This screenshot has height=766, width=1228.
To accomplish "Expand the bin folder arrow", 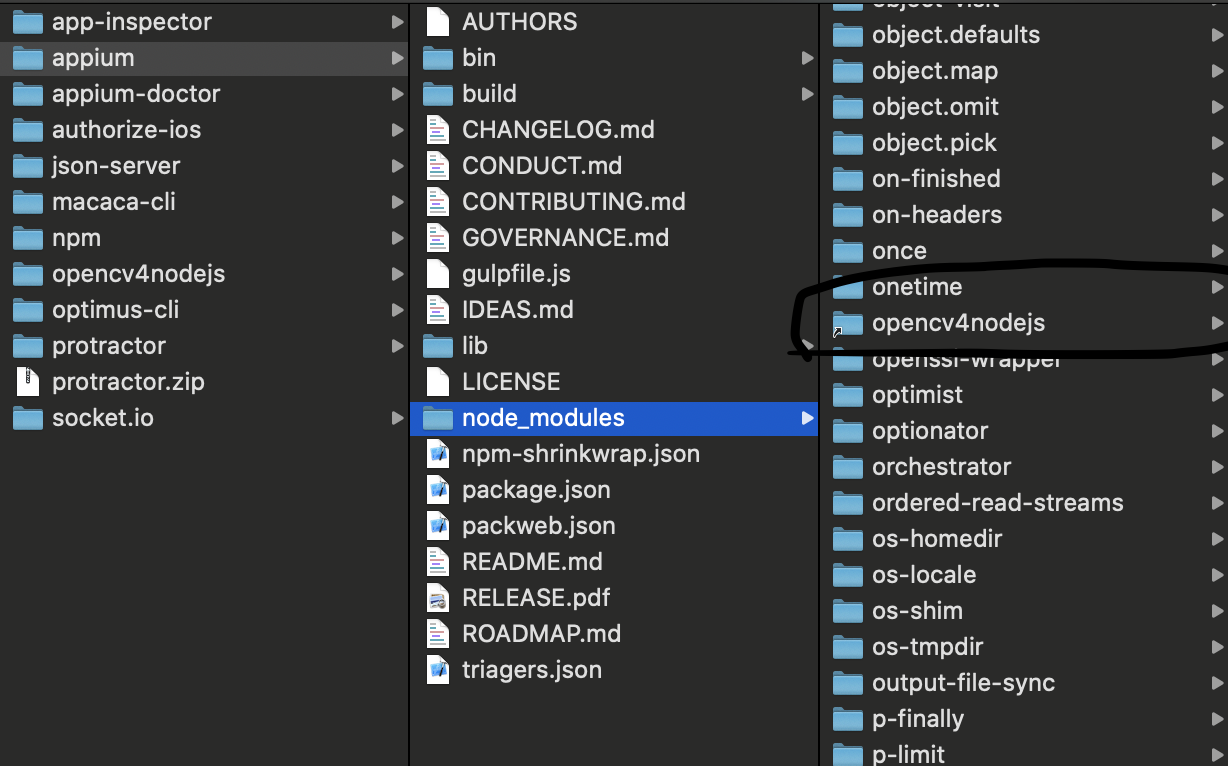I will [808, 58].
